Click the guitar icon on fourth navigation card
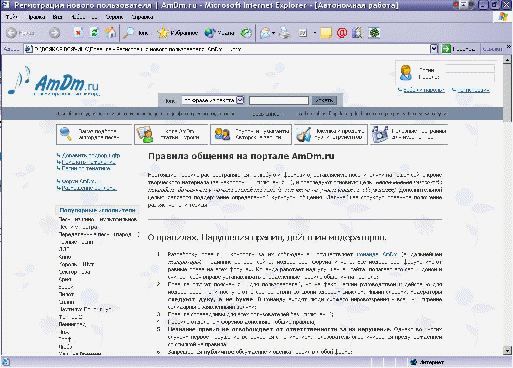Viewport: 513px width, 368px height. click(304, 134)
